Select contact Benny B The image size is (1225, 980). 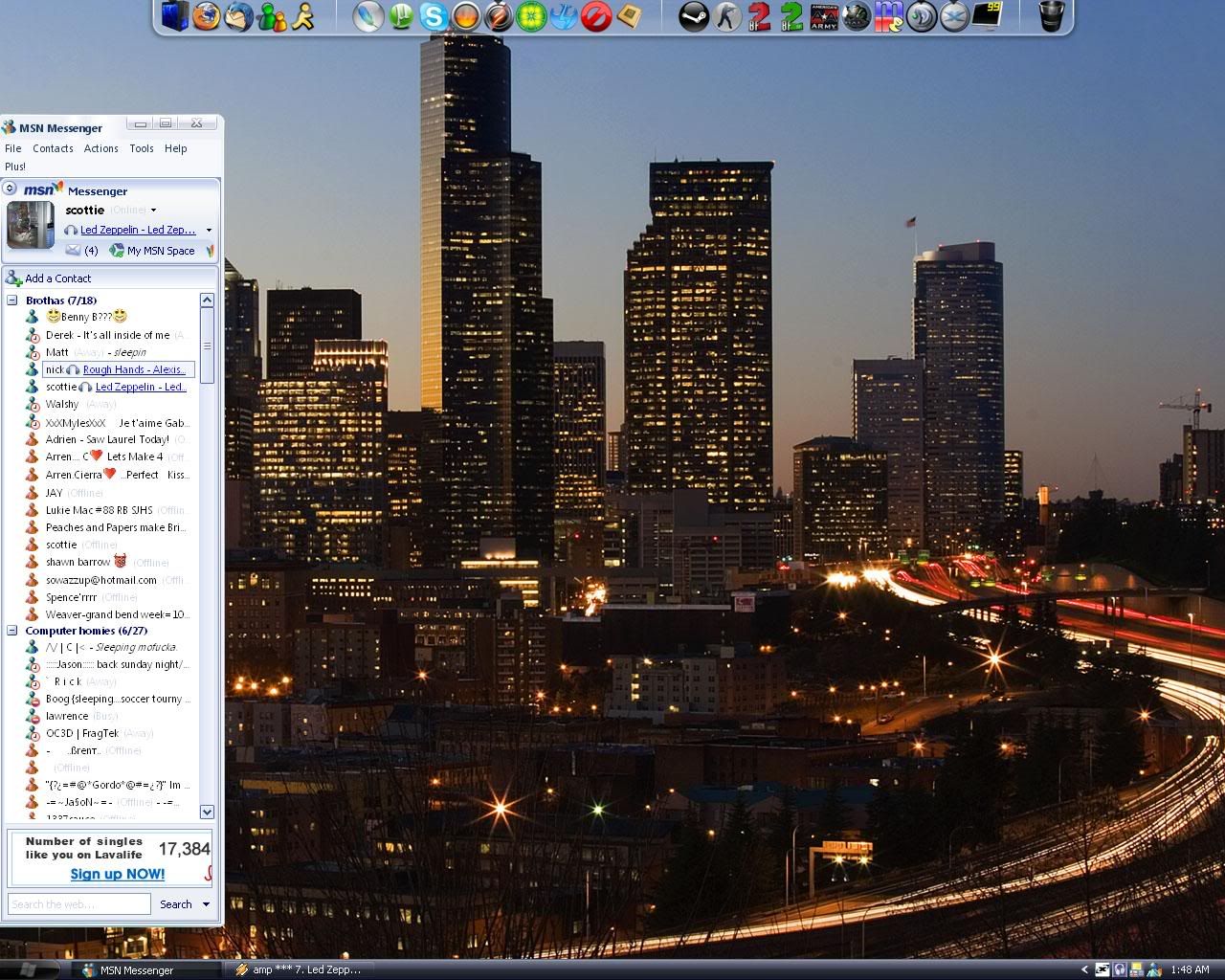click(86, 317)
